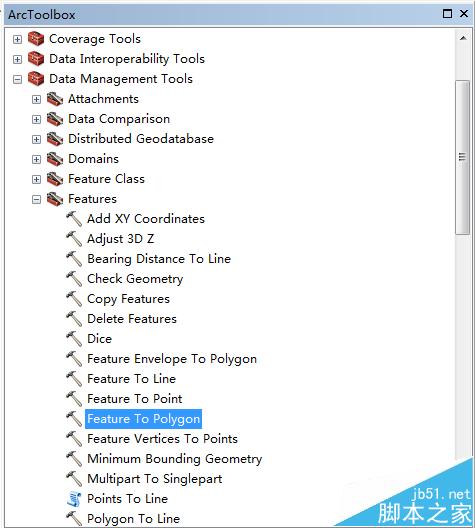Open the Feature To Point tool
475x528 pixels.
coord(135,399)
